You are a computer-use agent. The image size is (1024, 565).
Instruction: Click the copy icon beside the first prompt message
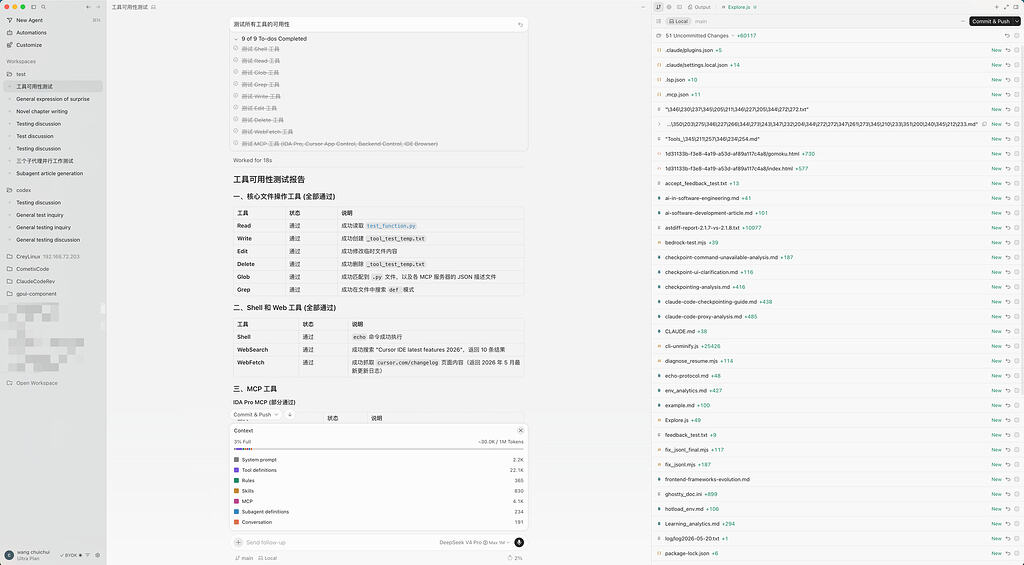coord(520,24)
